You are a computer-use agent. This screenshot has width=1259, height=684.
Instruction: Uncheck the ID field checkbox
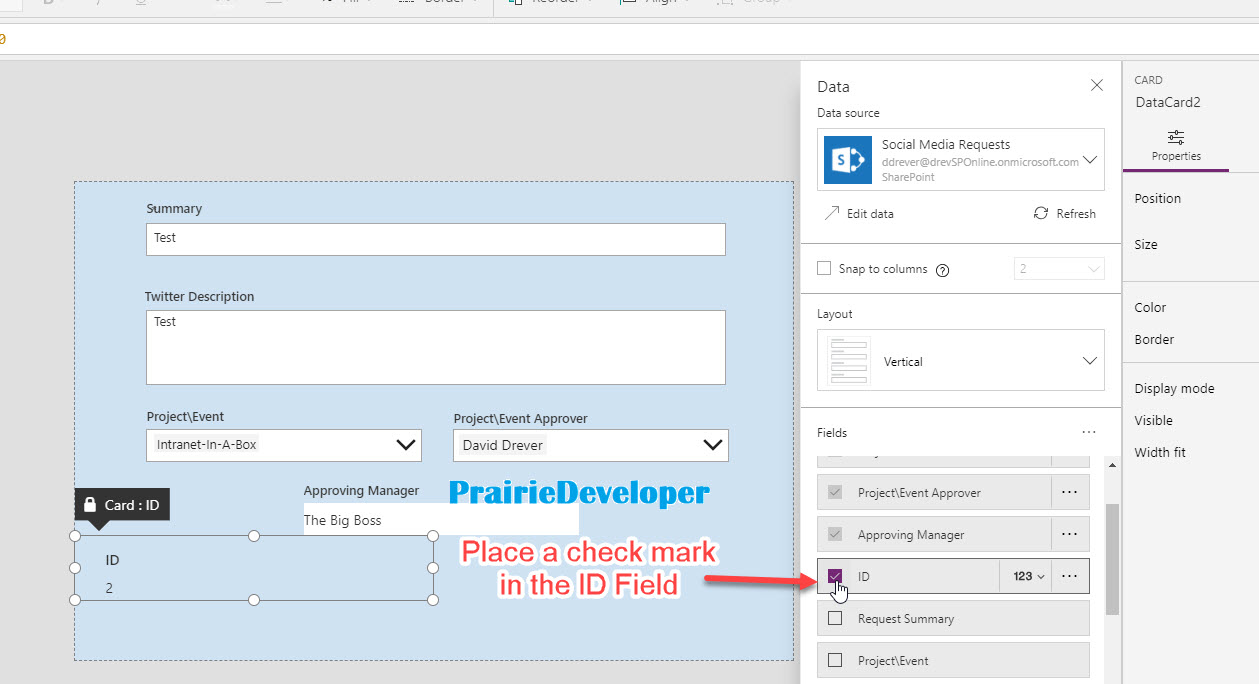click(836, 577)
